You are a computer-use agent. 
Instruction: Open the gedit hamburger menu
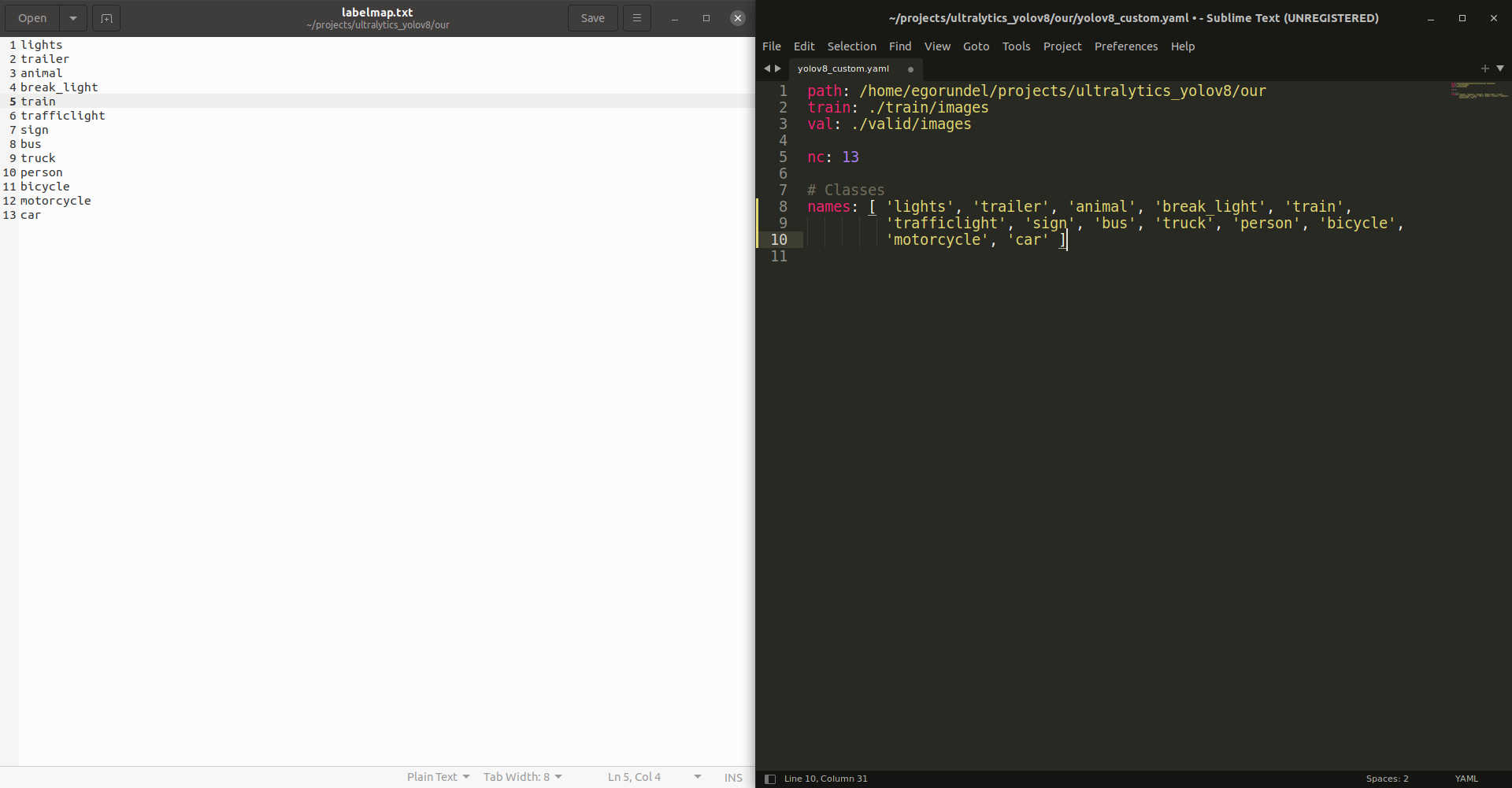(636, 17)
